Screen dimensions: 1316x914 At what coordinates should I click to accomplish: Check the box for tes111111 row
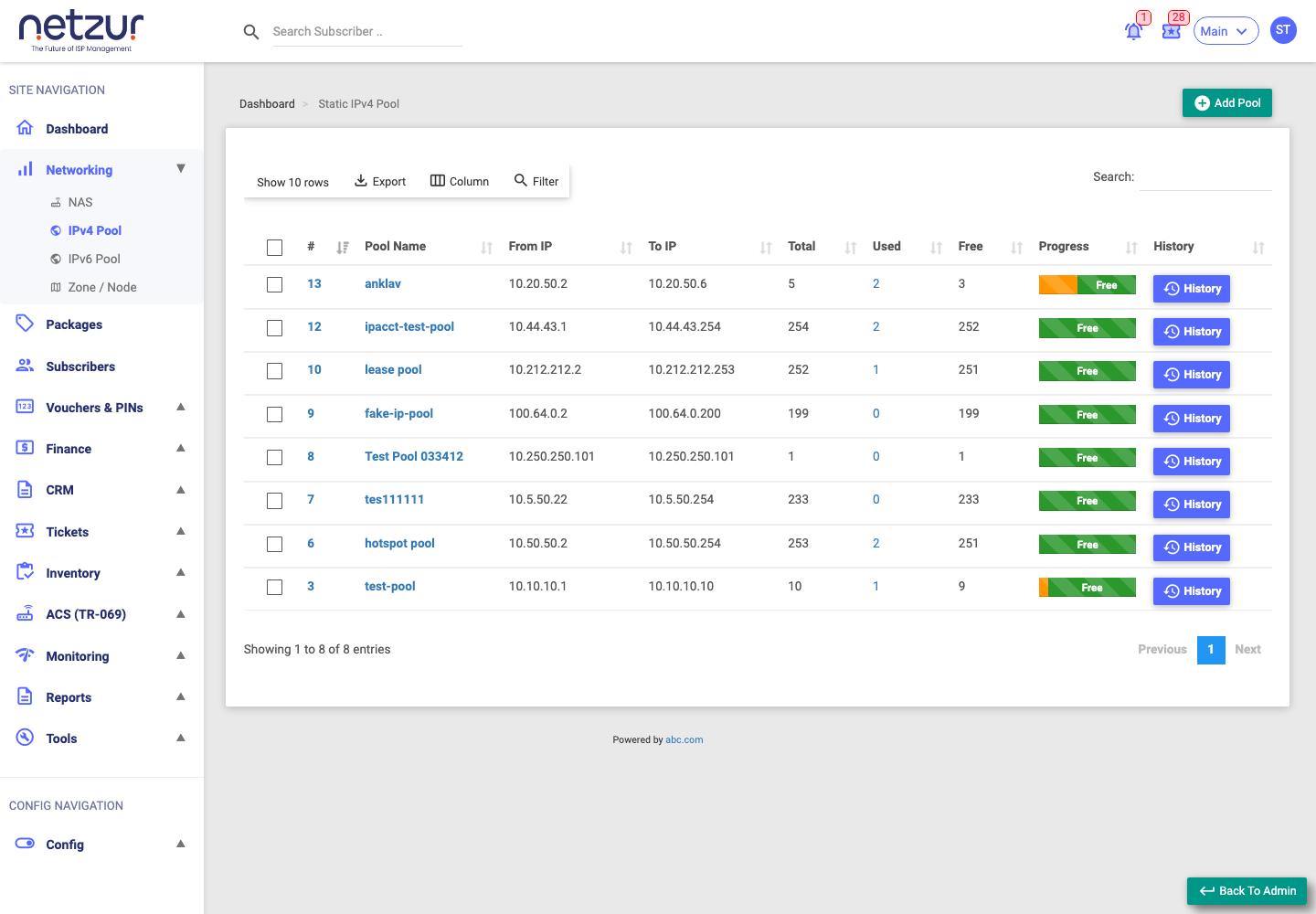tap(274, 500)
